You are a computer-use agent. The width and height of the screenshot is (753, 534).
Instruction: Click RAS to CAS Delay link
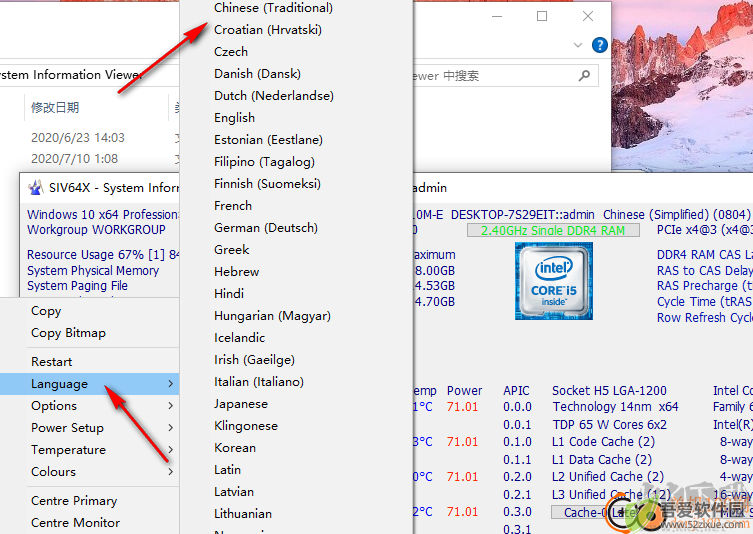tap(704, 271)
